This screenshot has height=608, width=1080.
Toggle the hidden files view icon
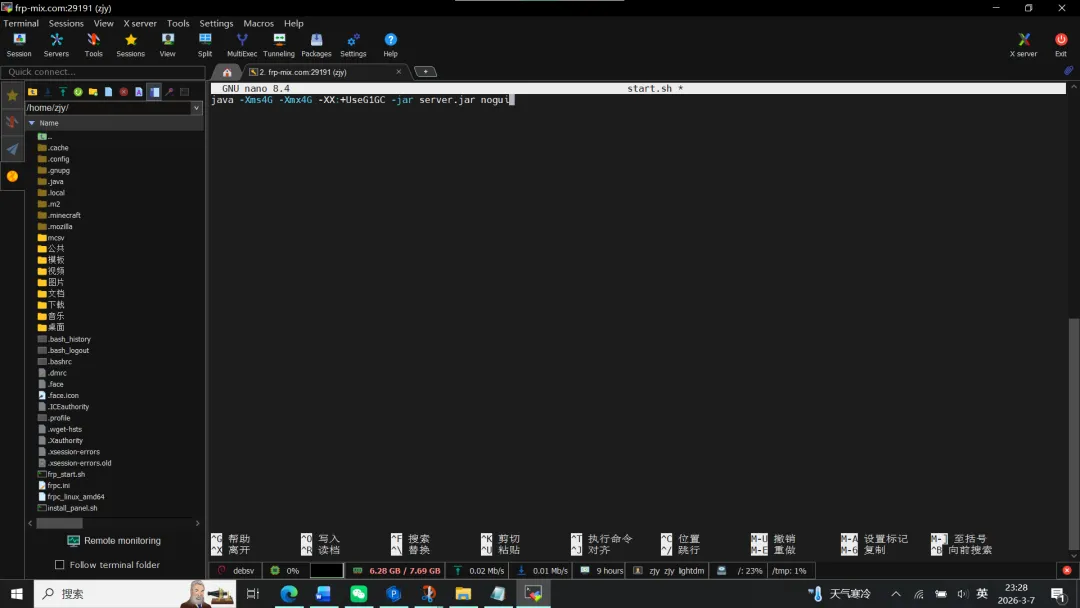click(x=154, y=92)
